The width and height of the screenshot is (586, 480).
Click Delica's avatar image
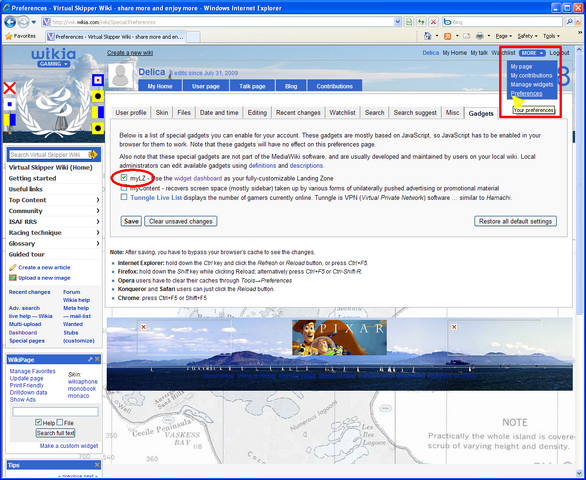(120, 76)
